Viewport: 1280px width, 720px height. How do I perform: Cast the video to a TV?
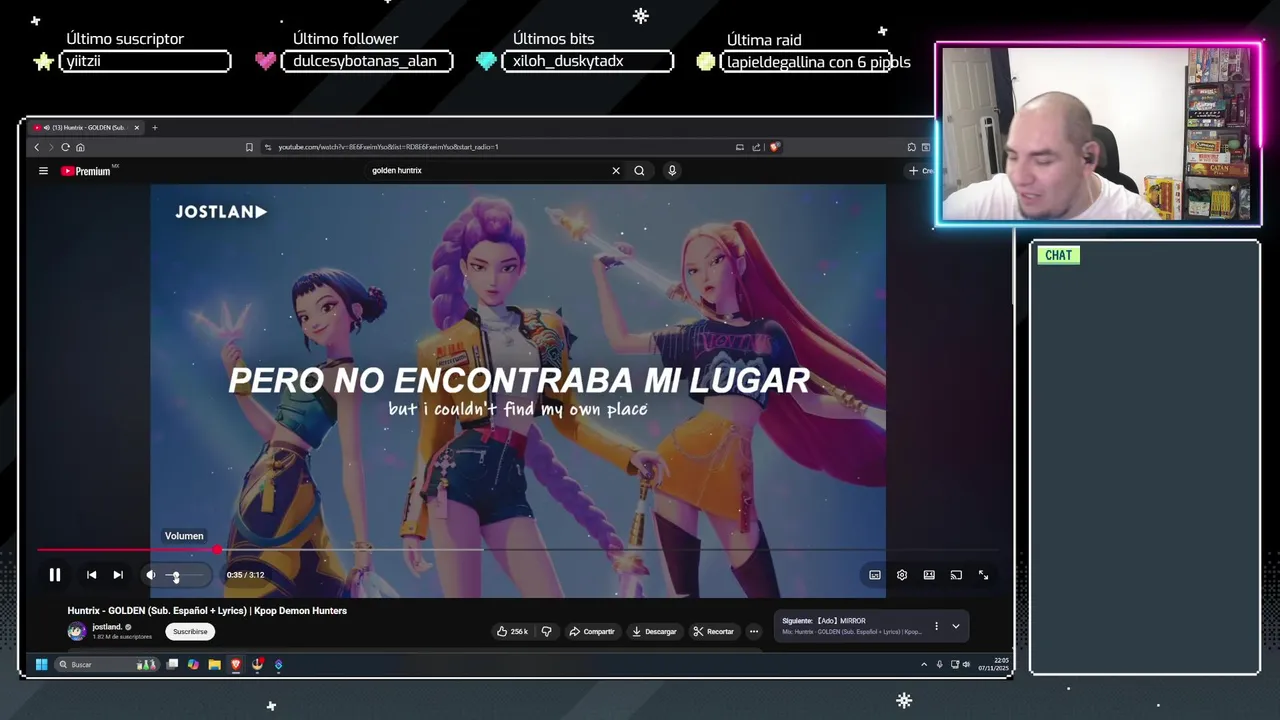pos(956,575)
